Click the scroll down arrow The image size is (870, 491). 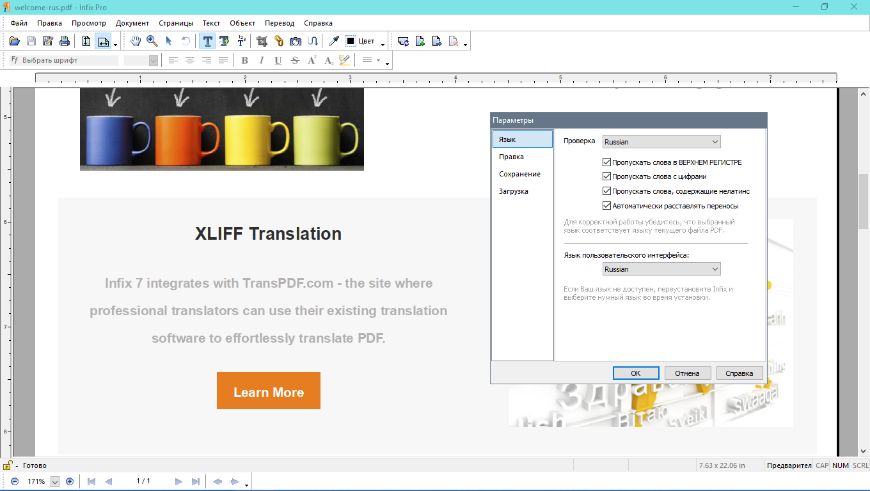863,451
